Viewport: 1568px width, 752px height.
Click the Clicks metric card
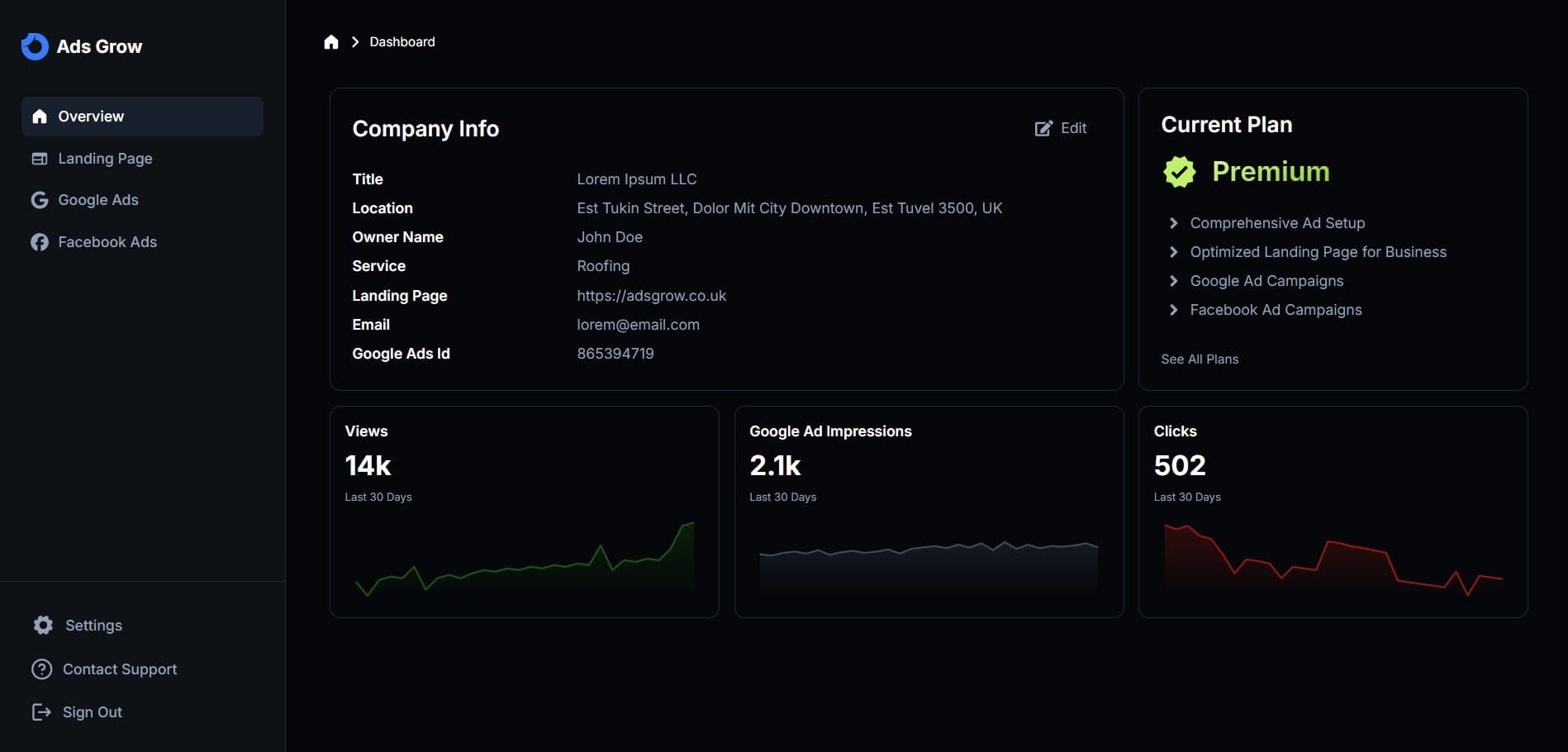click(x=1333, y=512)
